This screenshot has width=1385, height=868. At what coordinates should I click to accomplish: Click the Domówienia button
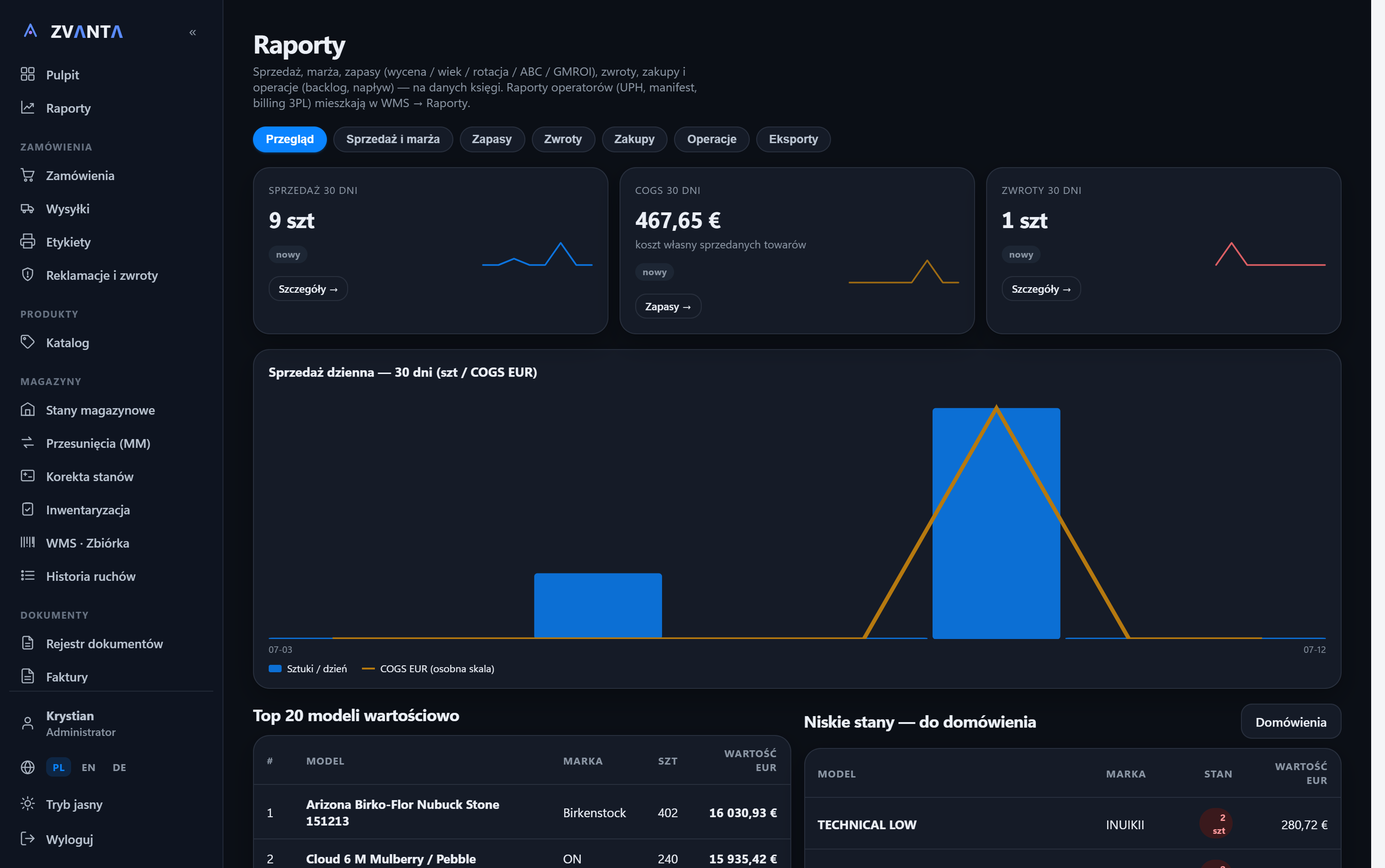(x=1290, y=722)
